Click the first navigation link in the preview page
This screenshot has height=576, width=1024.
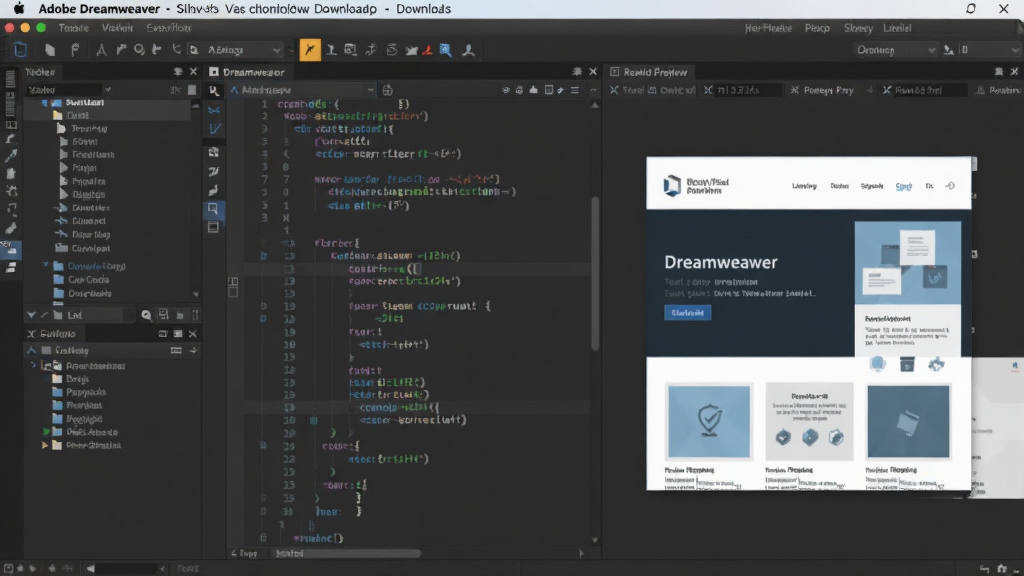tap(804, 186)
